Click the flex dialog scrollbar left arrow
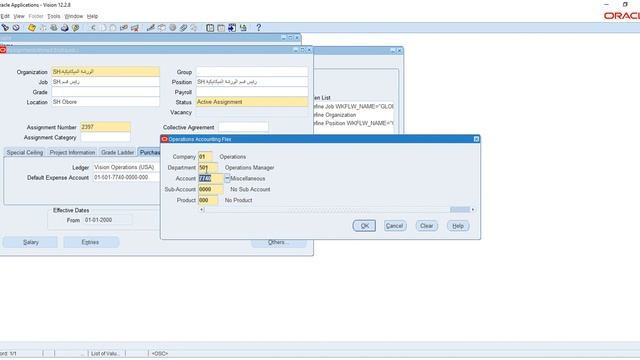 click(x=202, y=209)
